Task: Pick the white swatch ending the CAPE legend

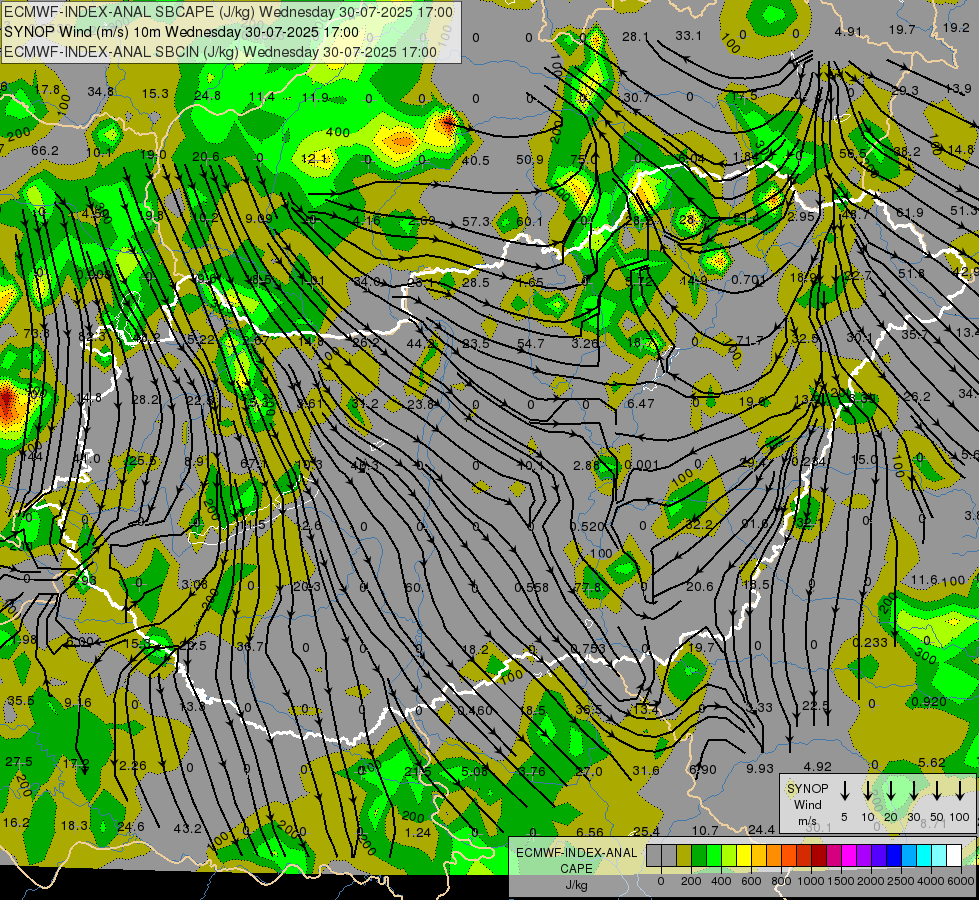Action: click(953, 855)
